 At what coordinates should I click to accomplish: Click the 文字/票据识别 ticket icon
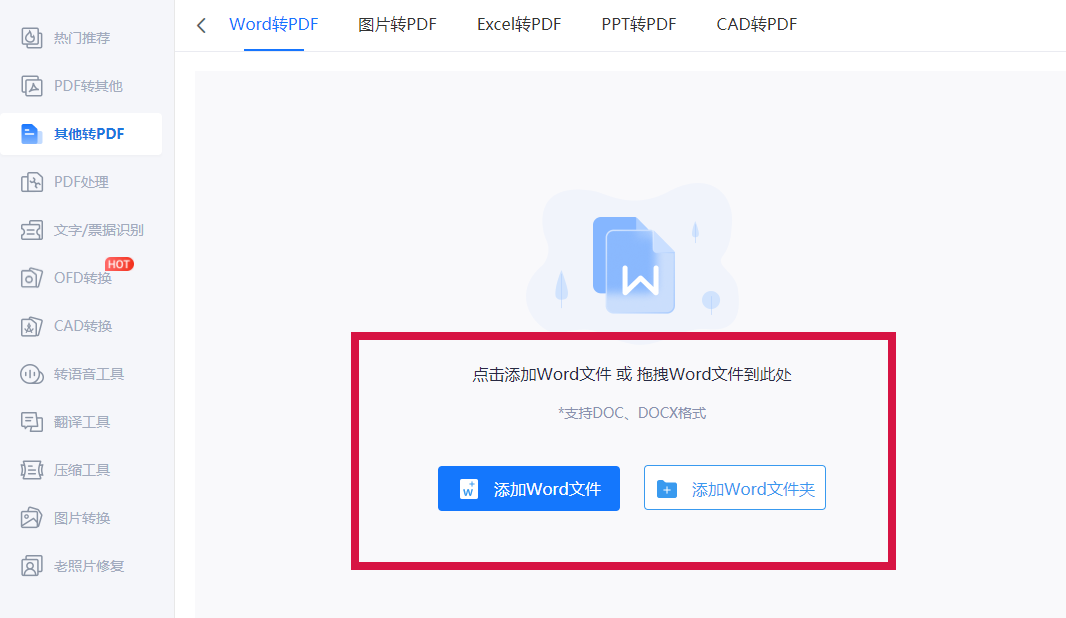click(x=31, y=230)
